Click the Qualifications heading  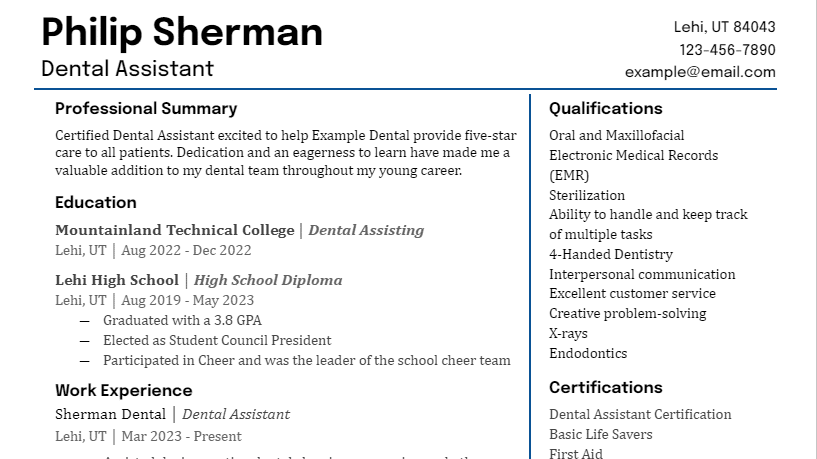click(x=605, y=108)
